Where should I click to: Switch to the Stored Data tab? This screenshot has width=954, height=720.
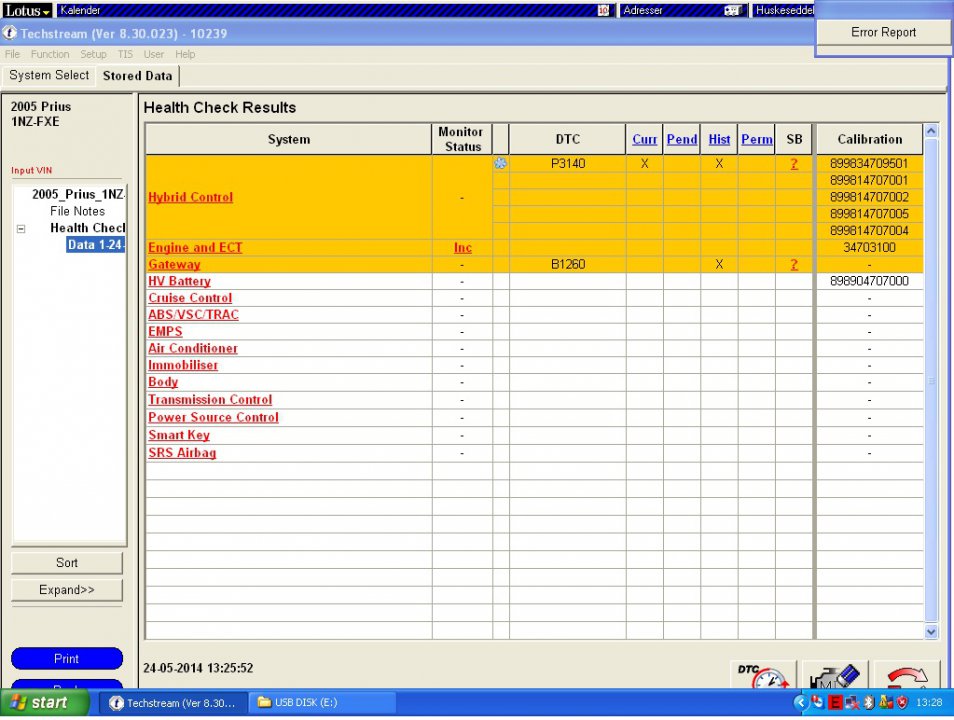138,75
